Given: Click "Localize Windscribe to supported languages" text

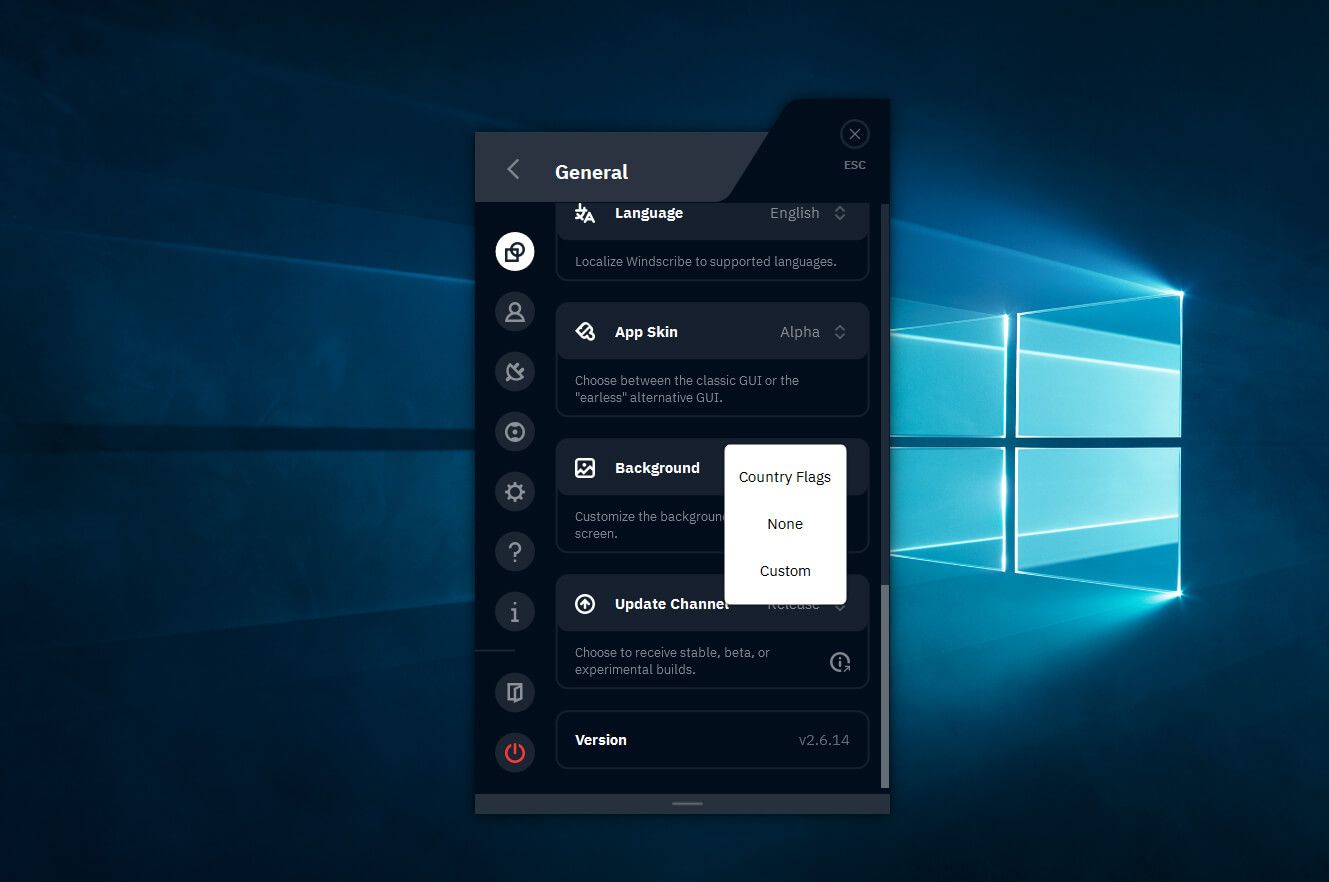Looking at the screenshot, I should tap(705, 262).
